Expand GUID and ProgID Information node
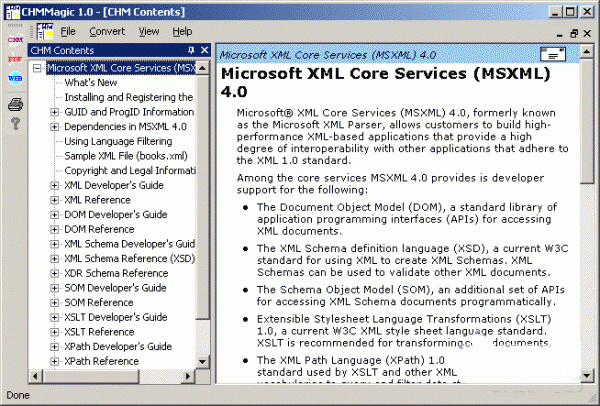 (55, 112)
